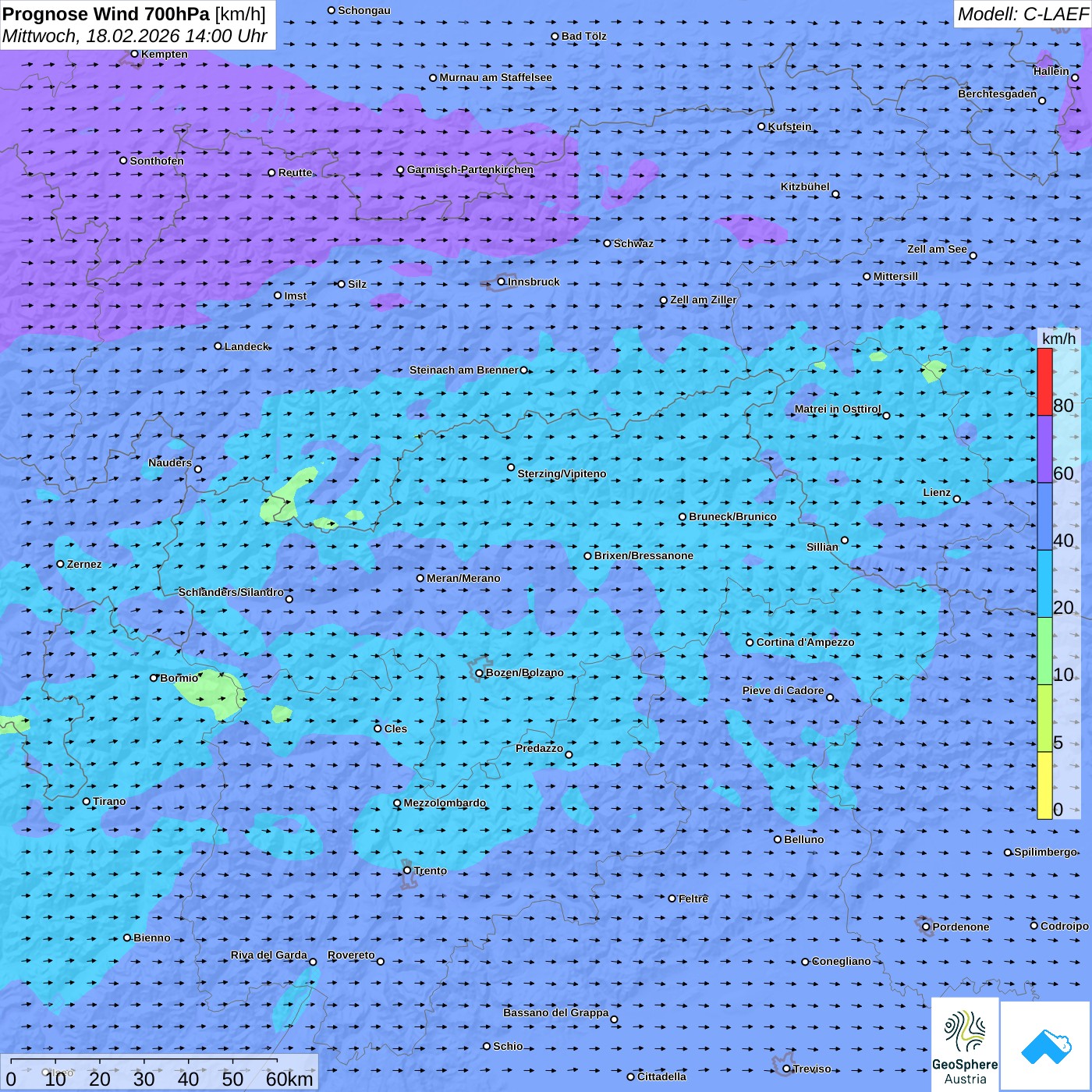Select the yellow 0–5 km/h legend color
The width and height of the screenshot is (1092, 1092).
1044,785
